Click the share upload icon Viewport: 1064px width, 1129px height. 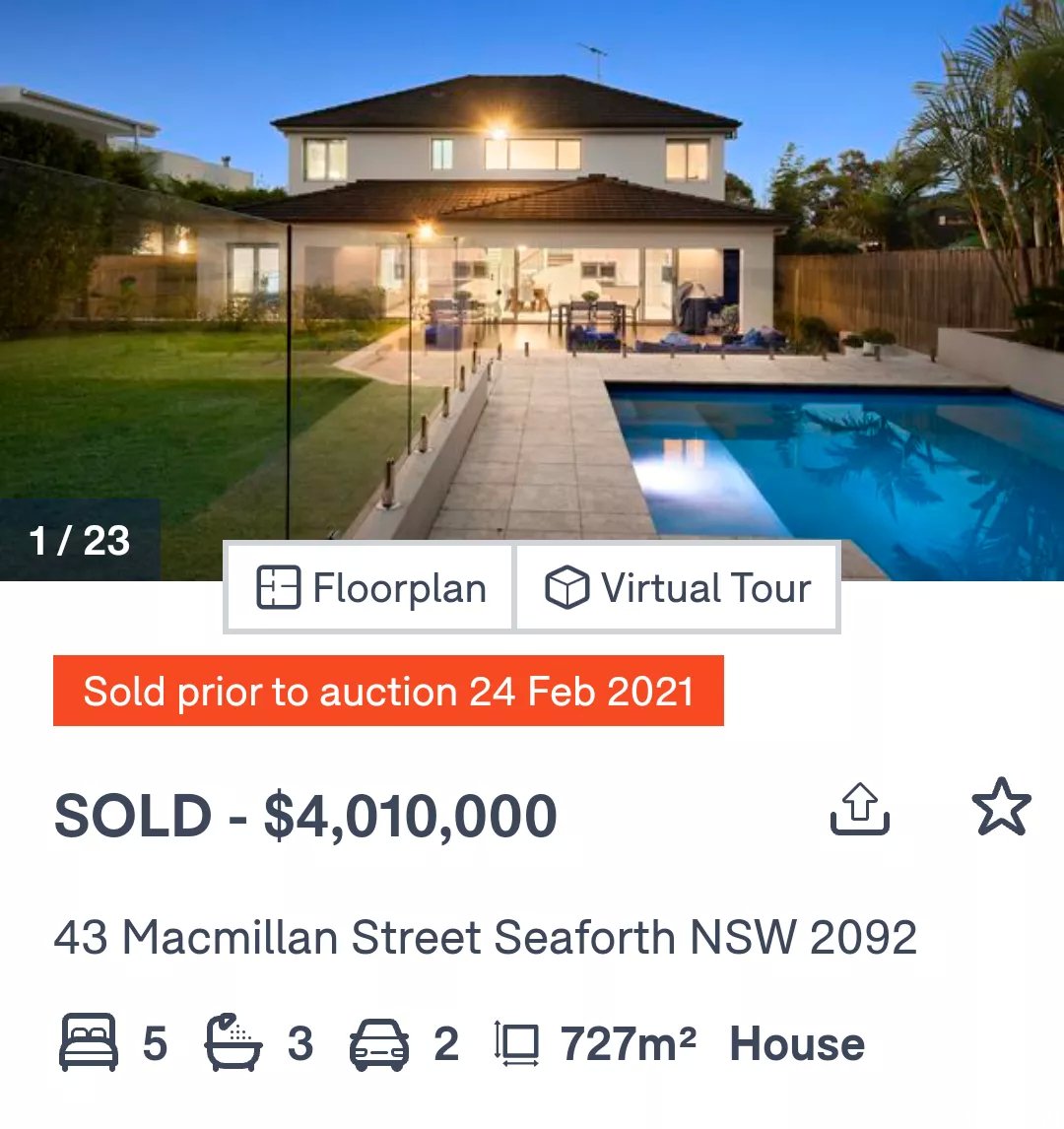click(859, 809)
